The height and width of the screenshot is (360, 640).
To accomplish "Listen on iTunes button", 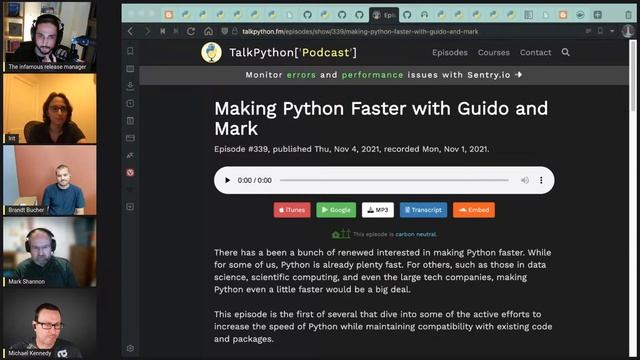I will 292,210.
